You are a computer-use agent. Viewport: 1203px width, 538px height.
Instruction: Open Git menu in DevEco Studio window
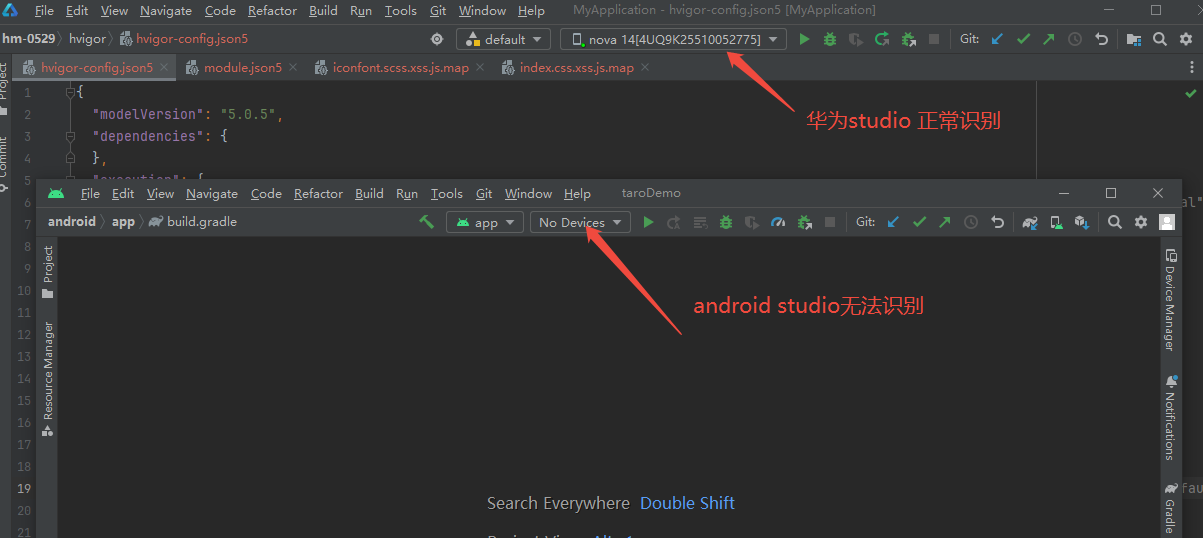coord(438,10)
